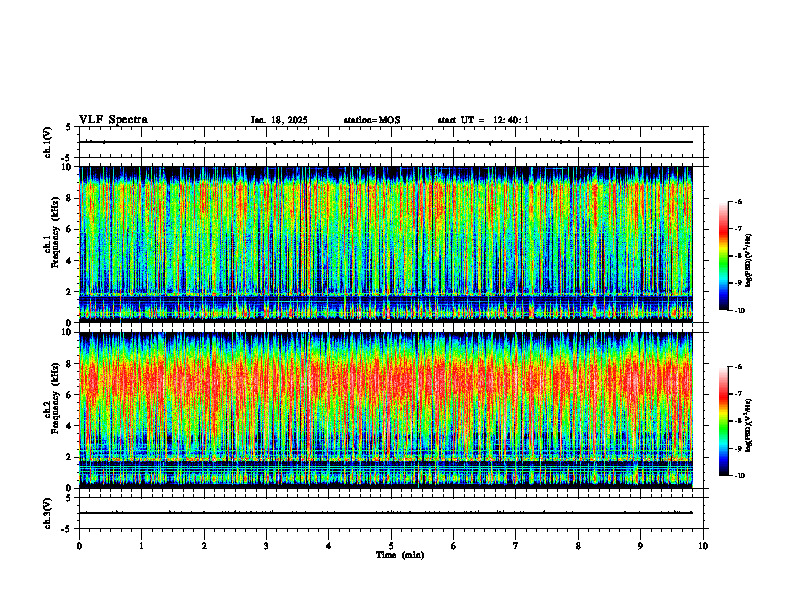Click the "-6" label on the ch.1 color bar
The height and width of the screenshot is (612, 792).
738,201
